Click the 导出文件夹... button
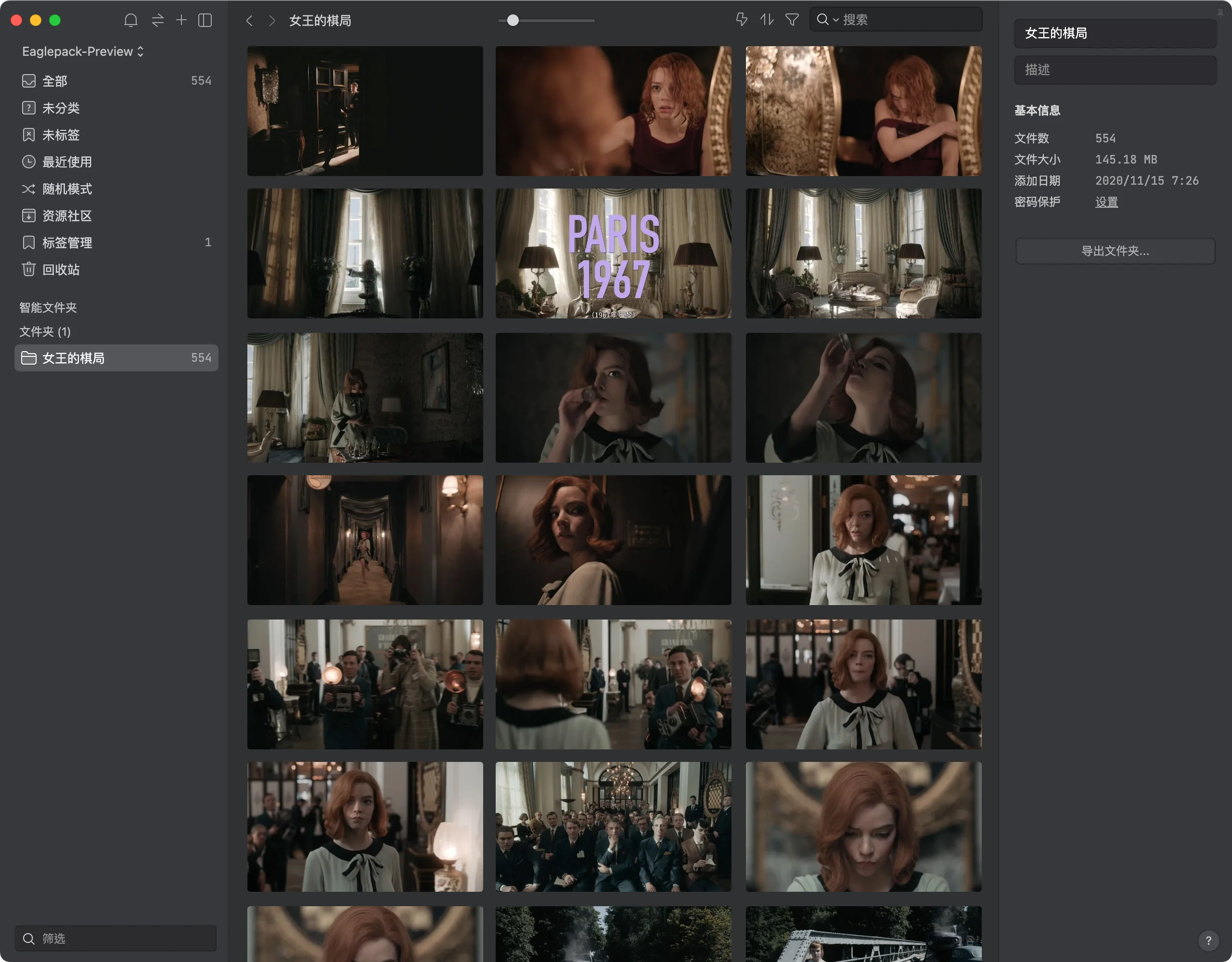 coord(1115,251)
